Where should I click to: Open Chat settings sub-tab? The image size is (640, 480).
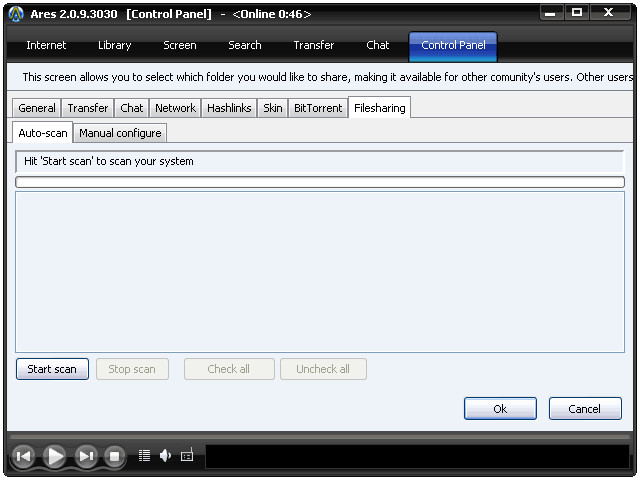131,108
